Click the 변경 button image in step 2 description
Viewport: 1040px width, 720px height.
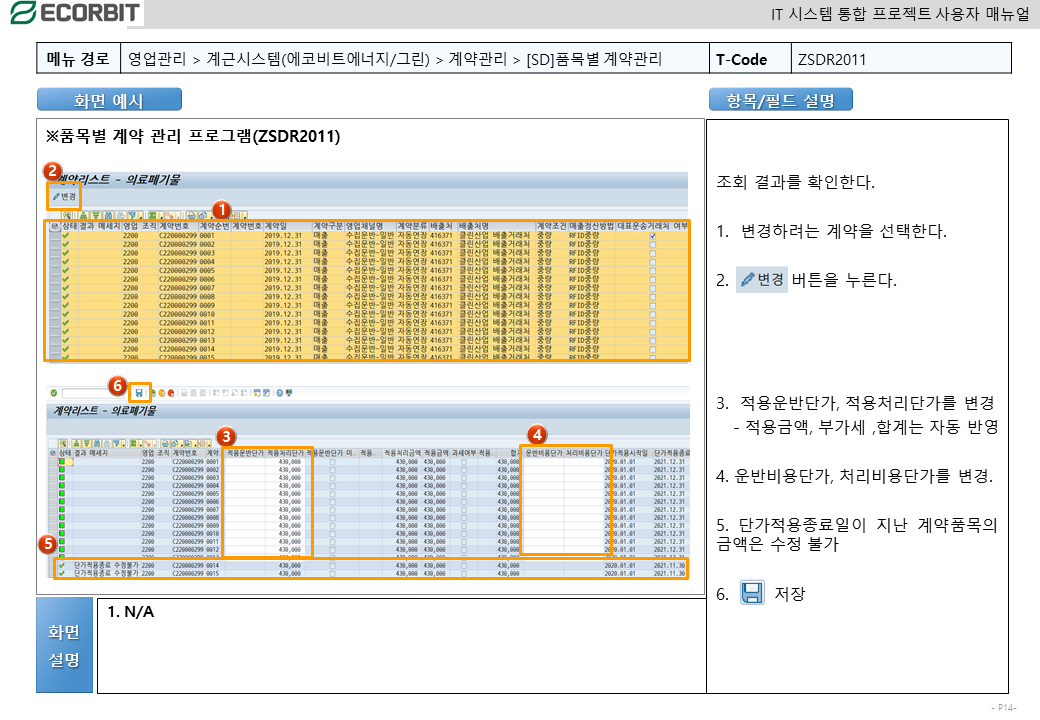(762, 280)
